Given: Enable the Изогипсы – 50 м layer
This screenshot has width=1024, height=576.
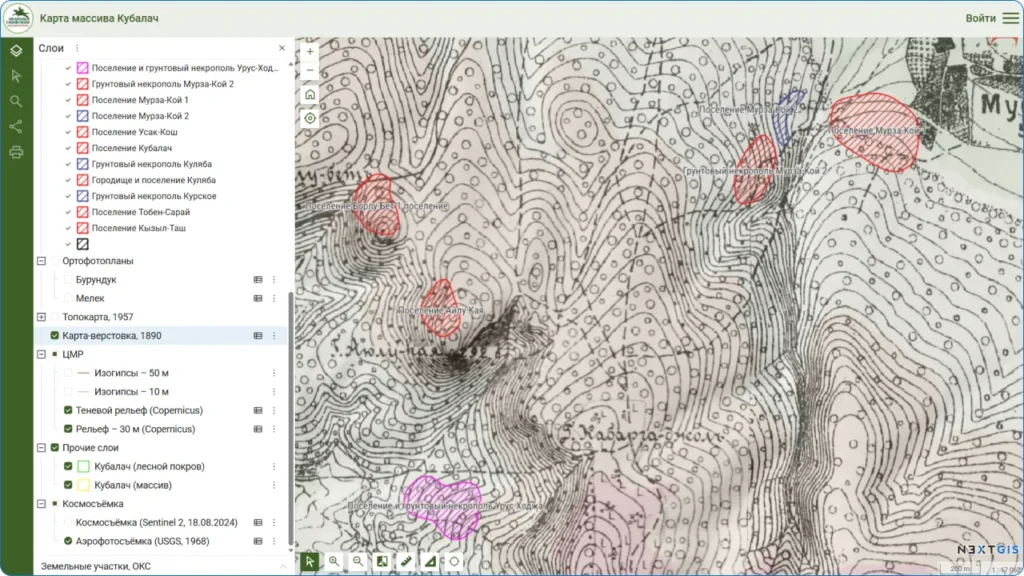Looking at the screenshot, I should (68, 373).
